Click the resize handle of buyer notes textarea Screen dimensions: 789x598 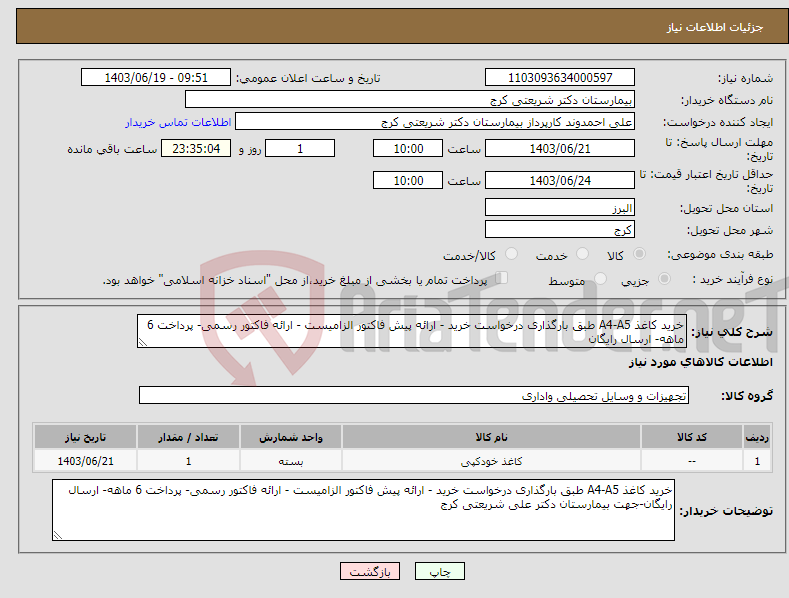click(58, 535)
